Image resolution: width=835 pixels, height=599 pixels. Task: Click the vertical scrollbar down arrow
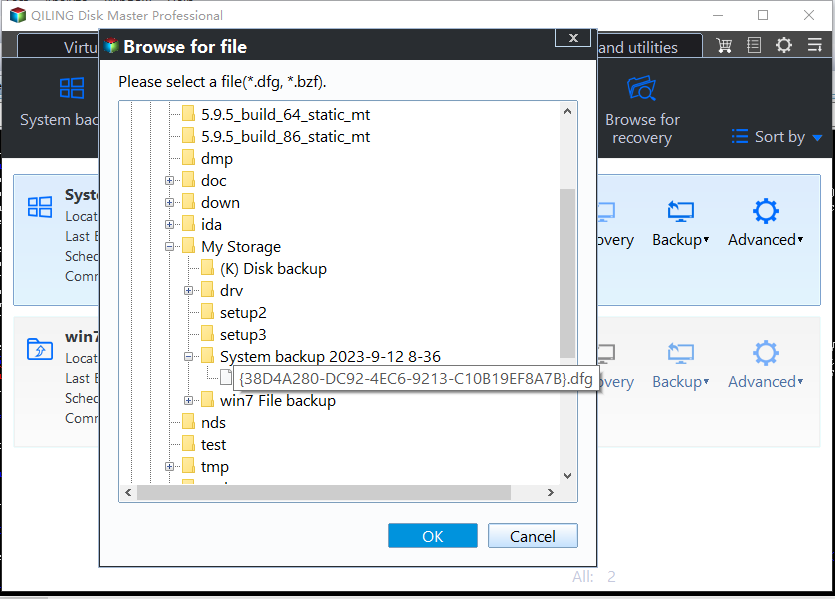567,475
